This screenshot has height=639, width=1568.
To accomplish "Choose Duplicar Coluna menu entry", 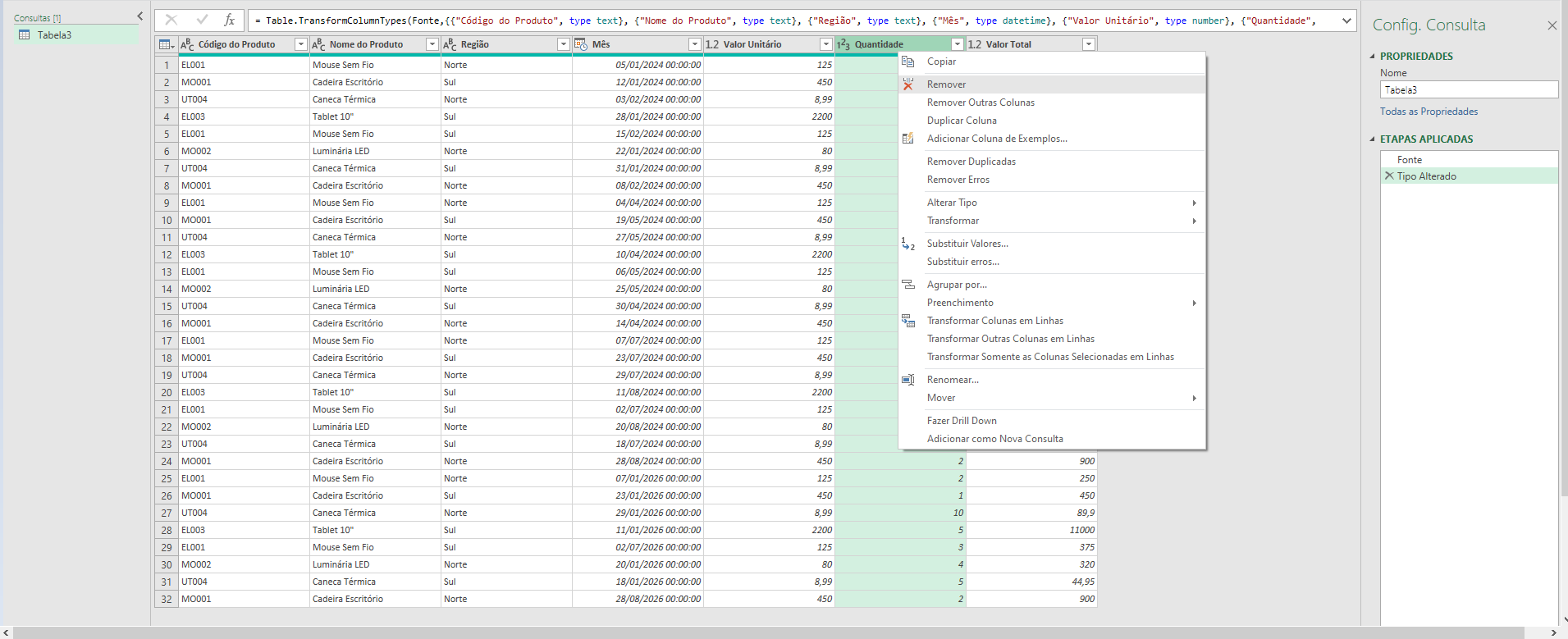I will pyautogui.click(x=1052, y=121).
